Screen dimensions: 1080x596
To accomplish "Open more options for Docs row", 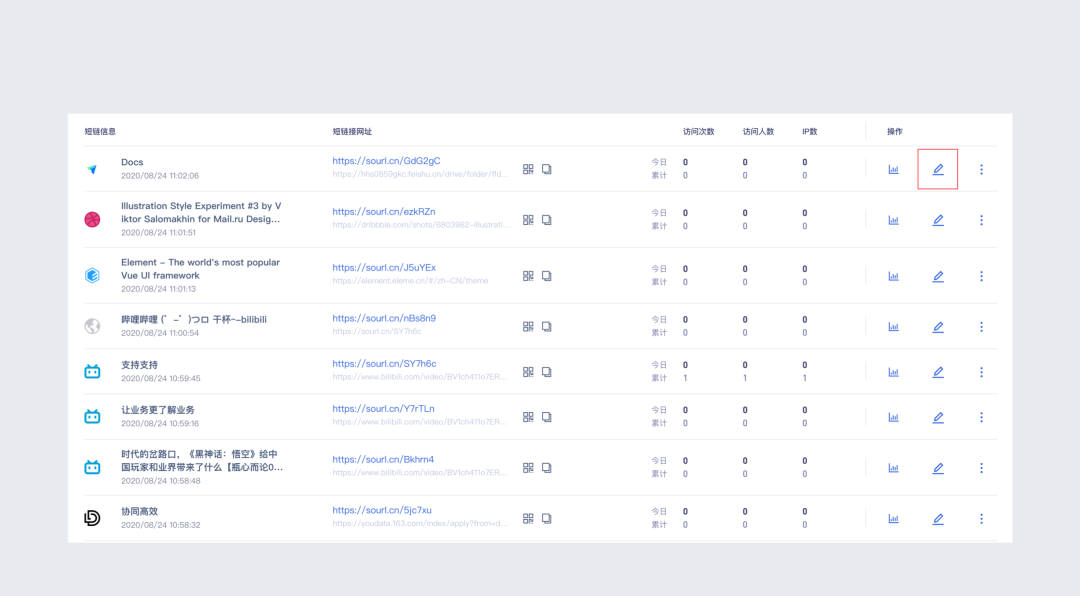I will click(x=982, y=169).
